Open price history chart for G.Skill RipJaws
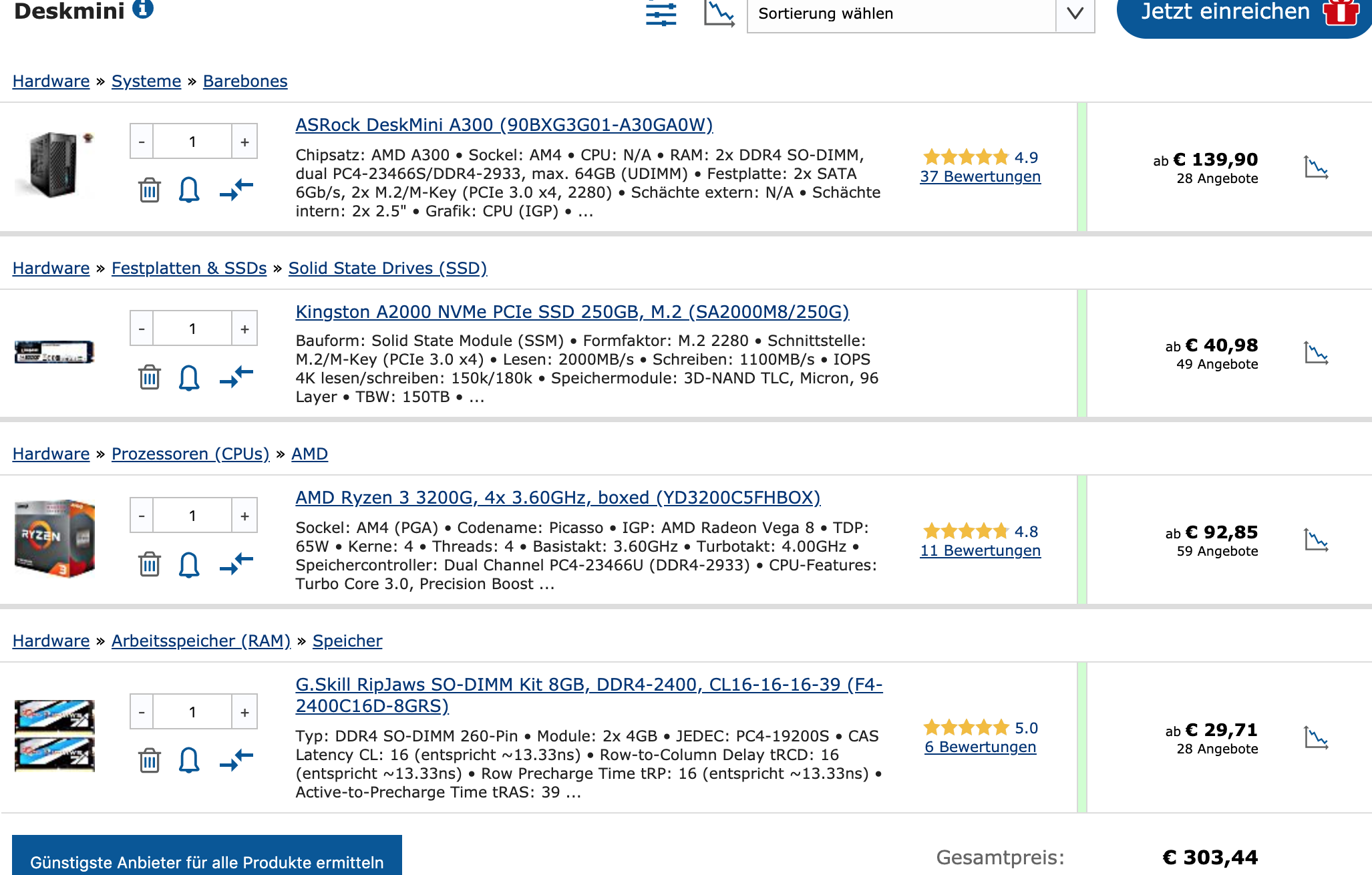The height and width of the screenshot is (875, 1372). pyautogui.click(x=1316, y=738)
